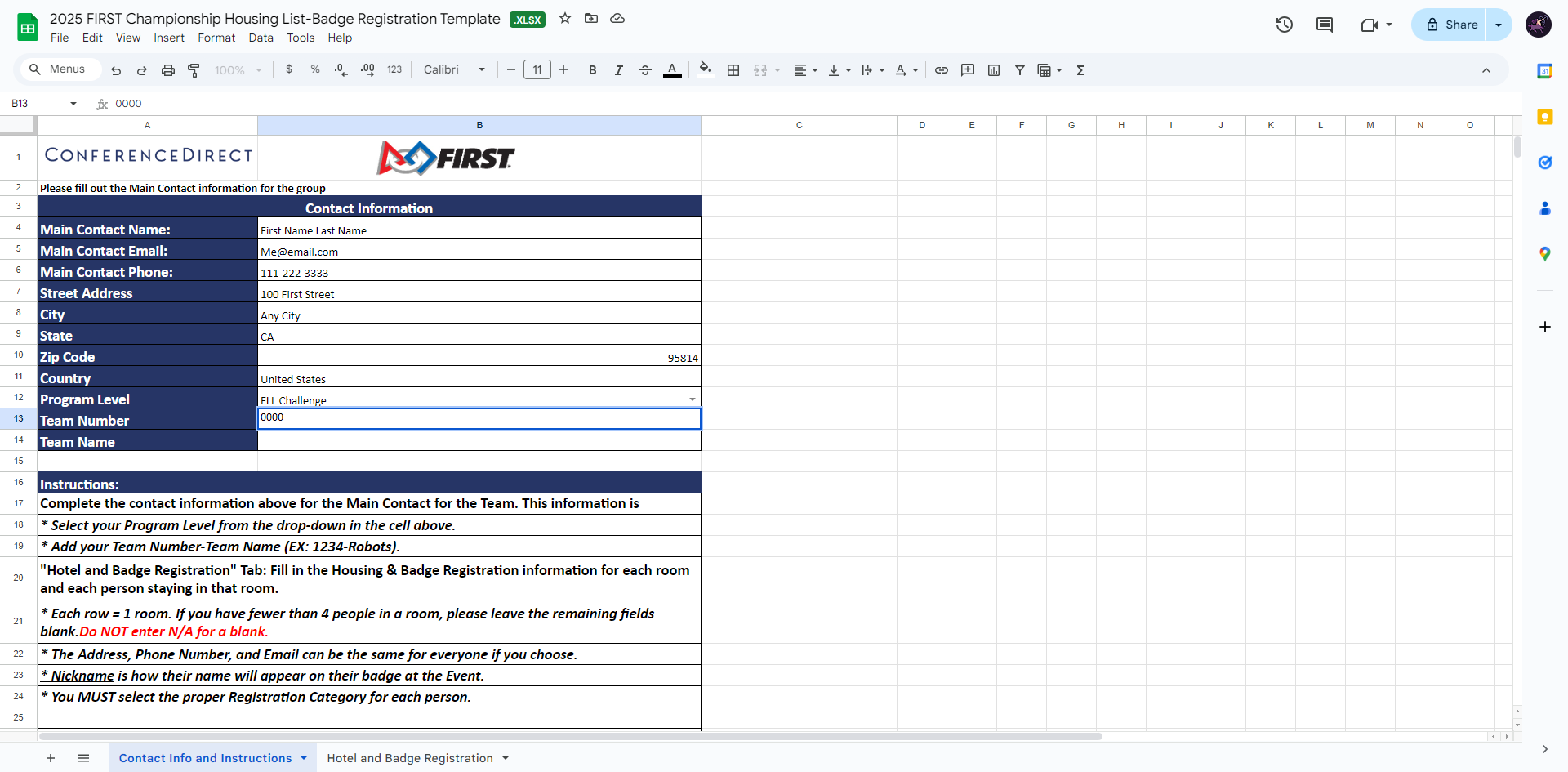
Task: Create a filter
Action: click(1020, 70)
